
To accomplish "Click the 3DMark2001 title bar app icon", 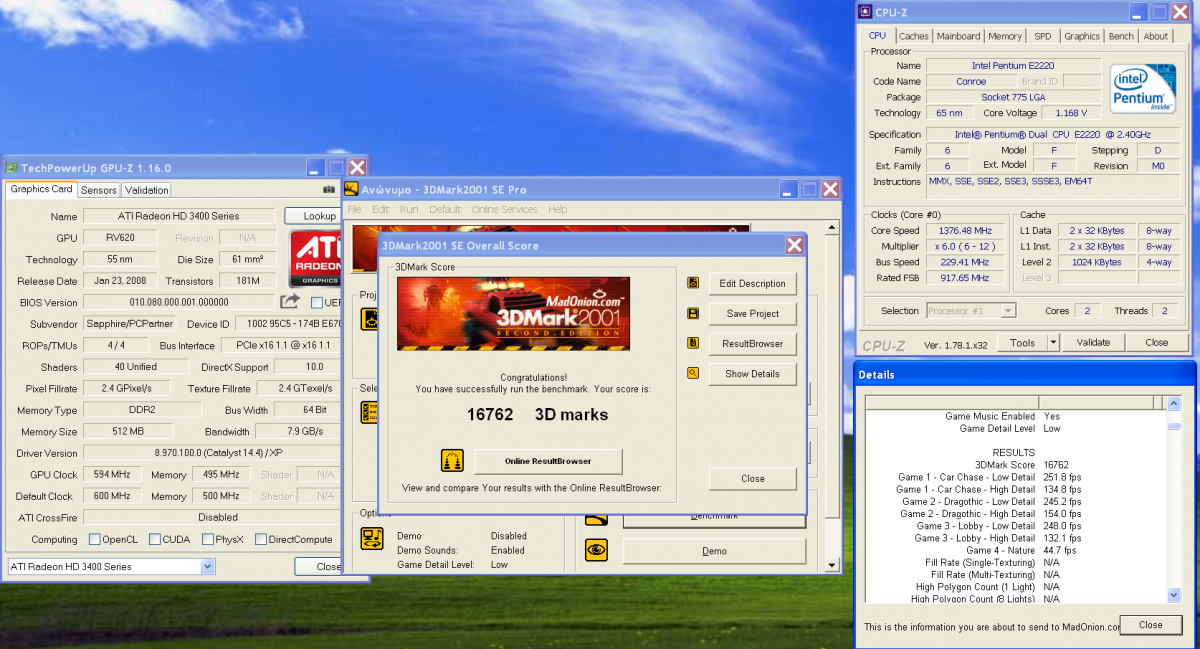I will (351, 189).
